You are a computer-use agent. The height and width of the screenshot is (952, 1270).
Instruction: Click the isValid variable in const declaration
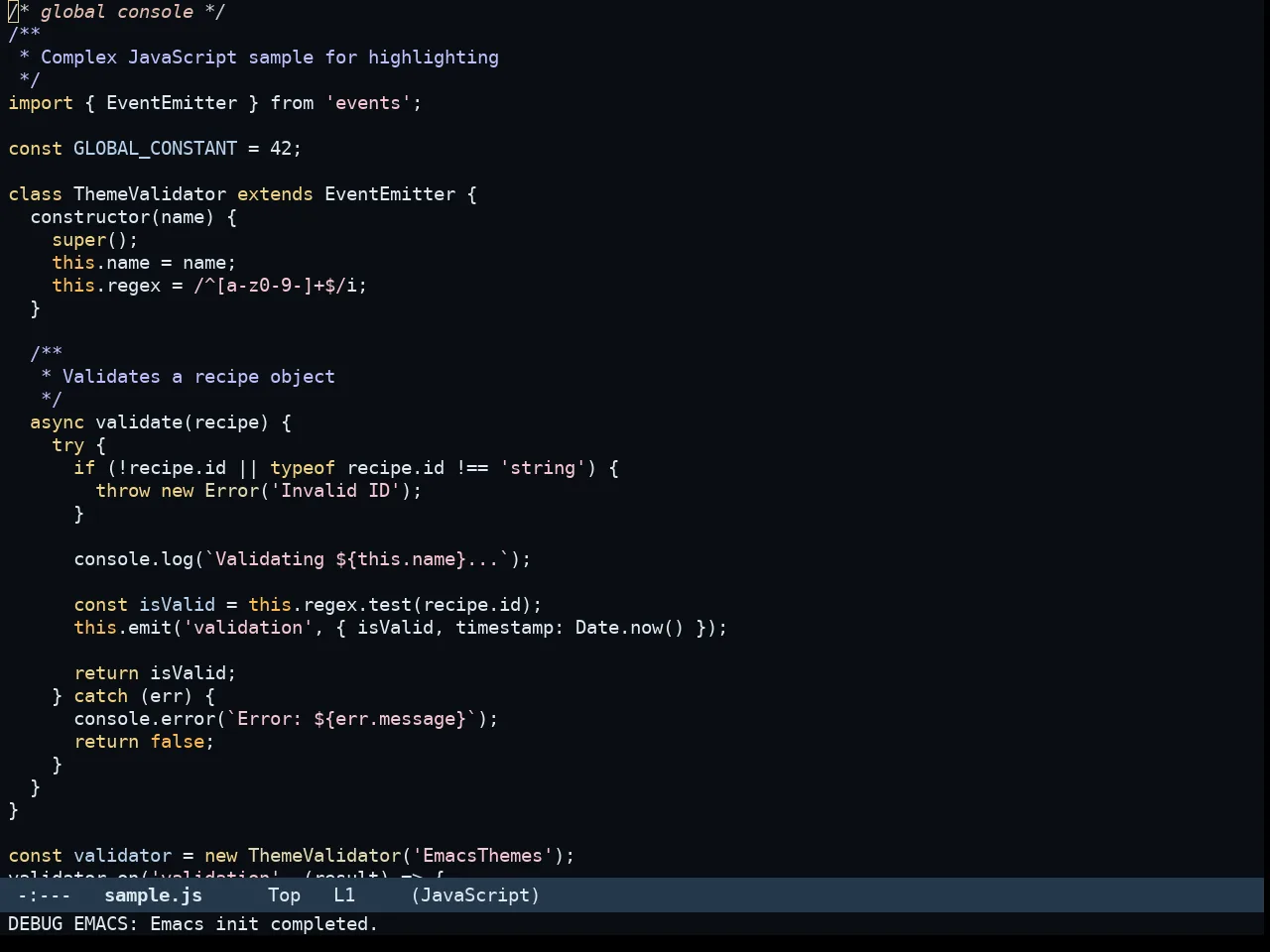(x=177, y=604)
